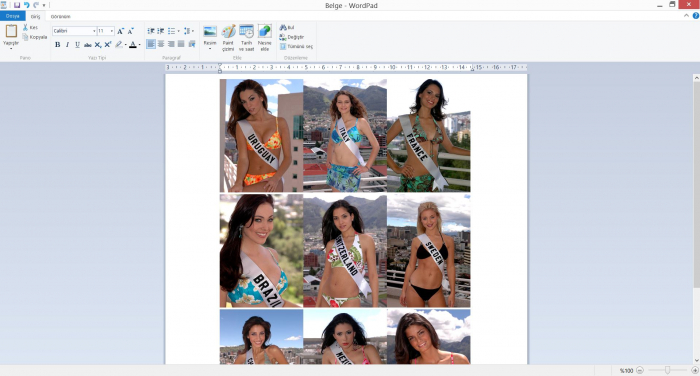Click the undo arrow in title bar

pos(26,5)
